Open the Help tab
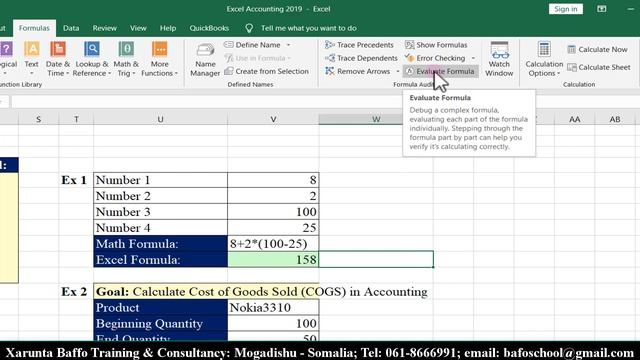This screenshot has height=360, width=640. [x=168, y=28]
